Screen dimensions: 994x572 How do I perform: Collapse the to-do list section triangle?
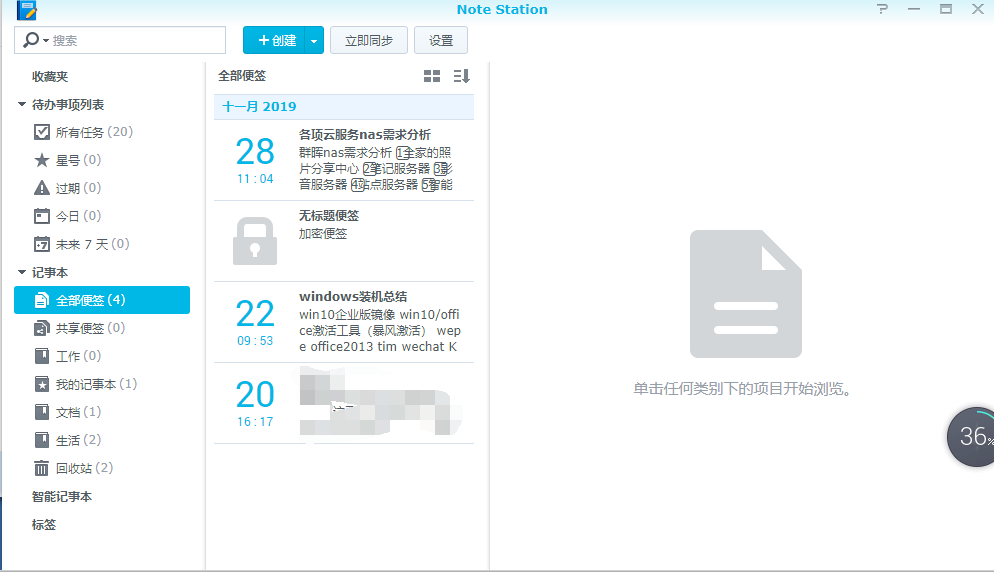[x=22, y=104]
